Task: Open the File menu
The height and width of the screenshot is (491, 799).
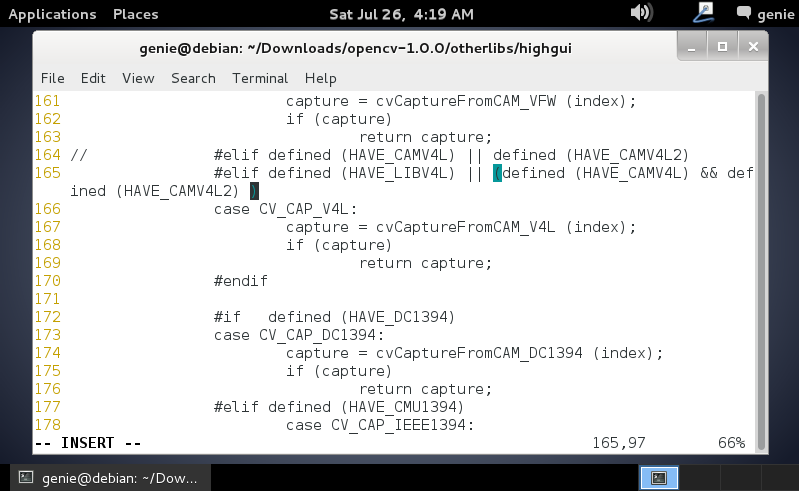Action: coord(52,78)
